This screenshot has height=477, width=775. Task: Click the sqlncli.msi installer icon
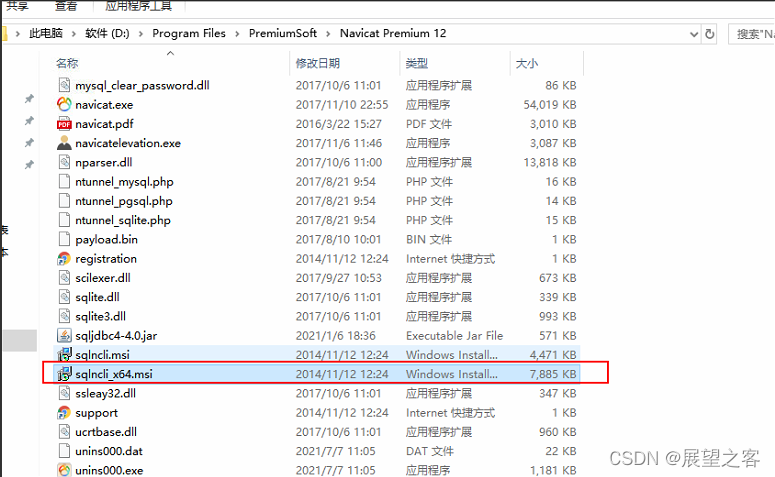(x=64, y=354)
